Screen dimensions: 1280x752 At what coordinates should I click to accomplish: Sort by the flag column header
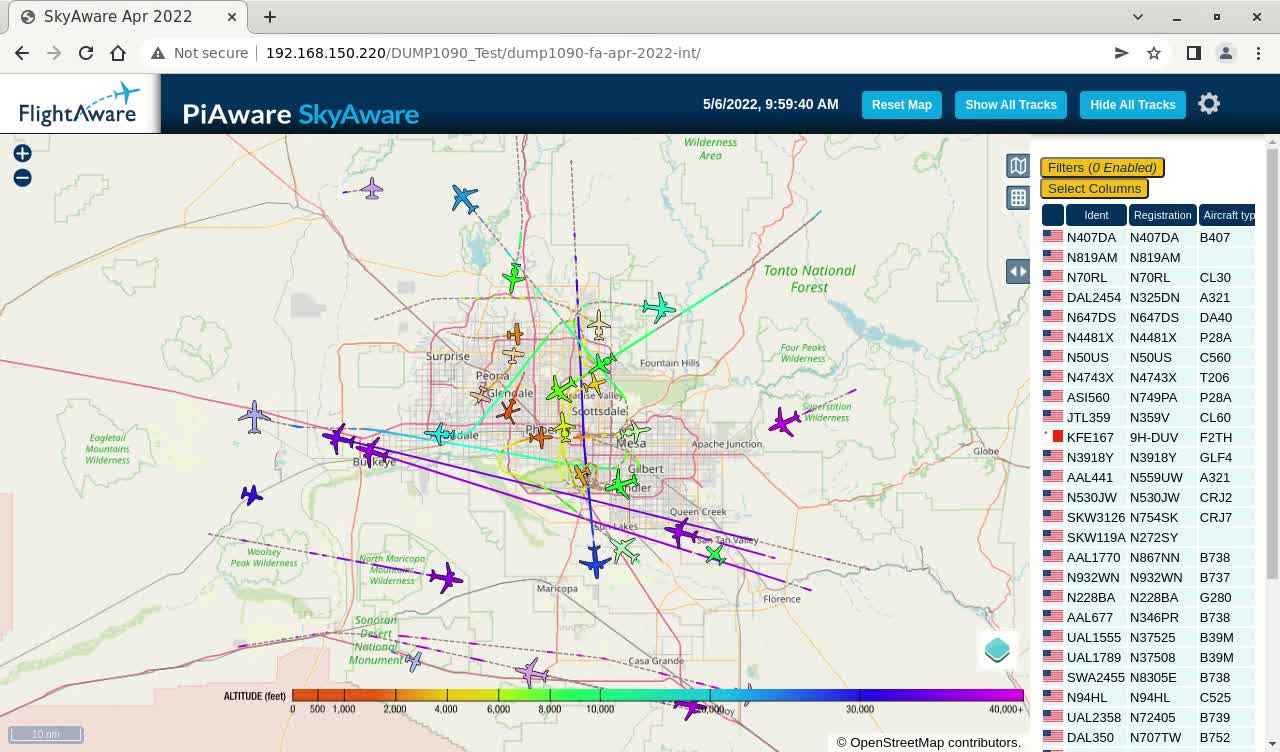(x=1053, y=215)
